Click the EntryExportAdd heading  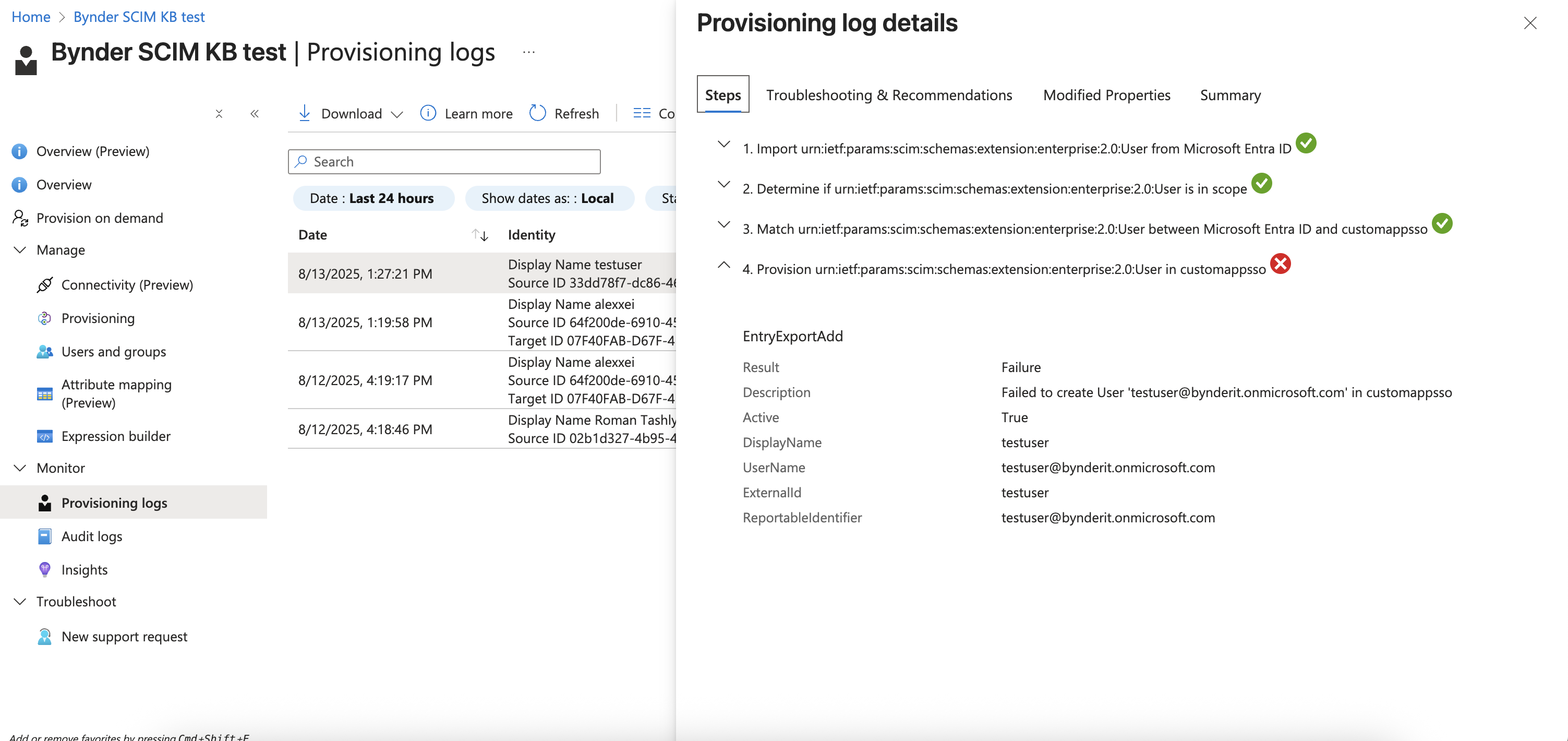tap(792, 337)
